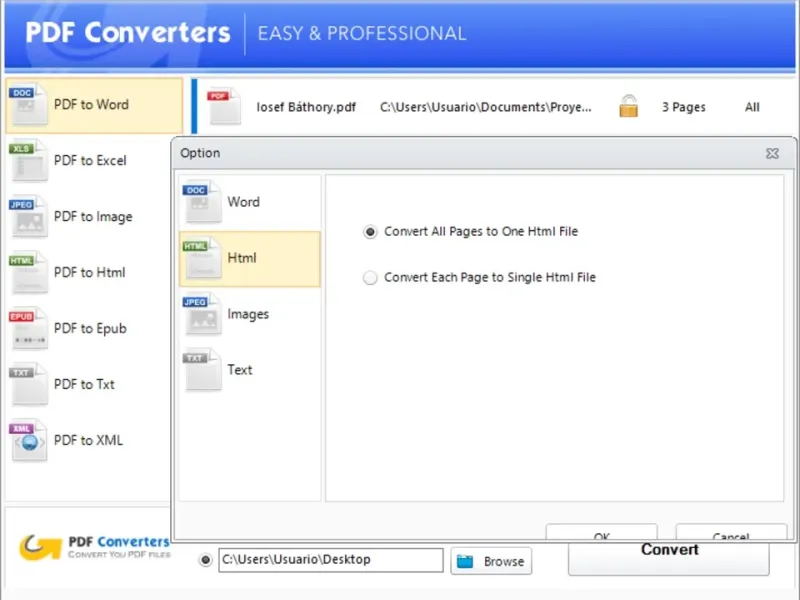Open the PDF to Epub mode
The width and height of the screenshot is (800, 600).
89,329
